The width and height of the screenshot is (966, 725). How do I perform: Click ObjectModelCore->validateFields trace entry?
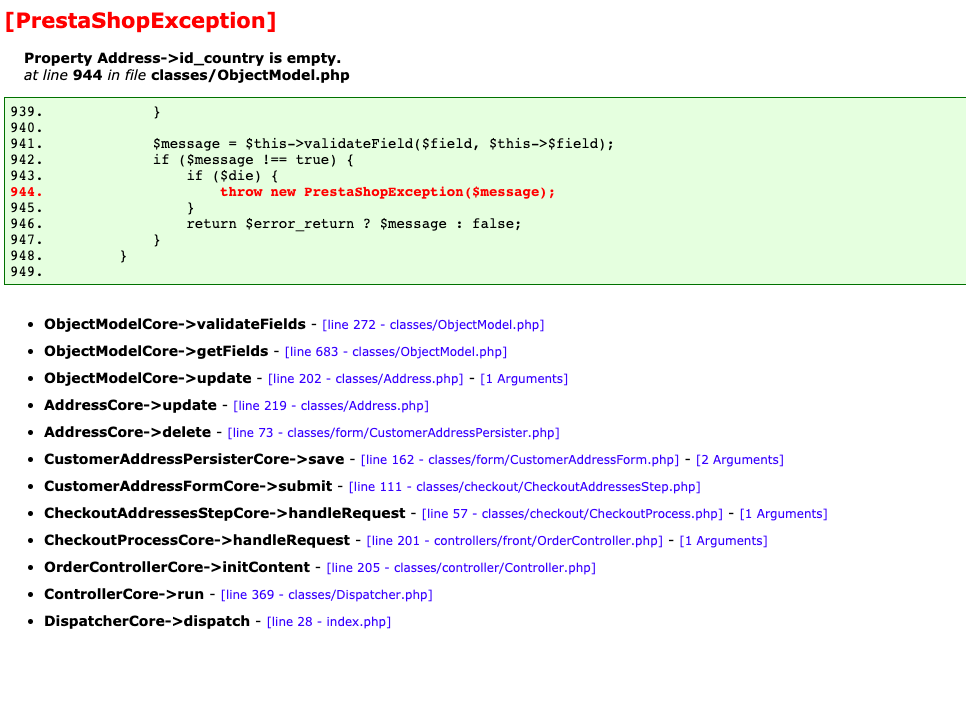[175, 325]
